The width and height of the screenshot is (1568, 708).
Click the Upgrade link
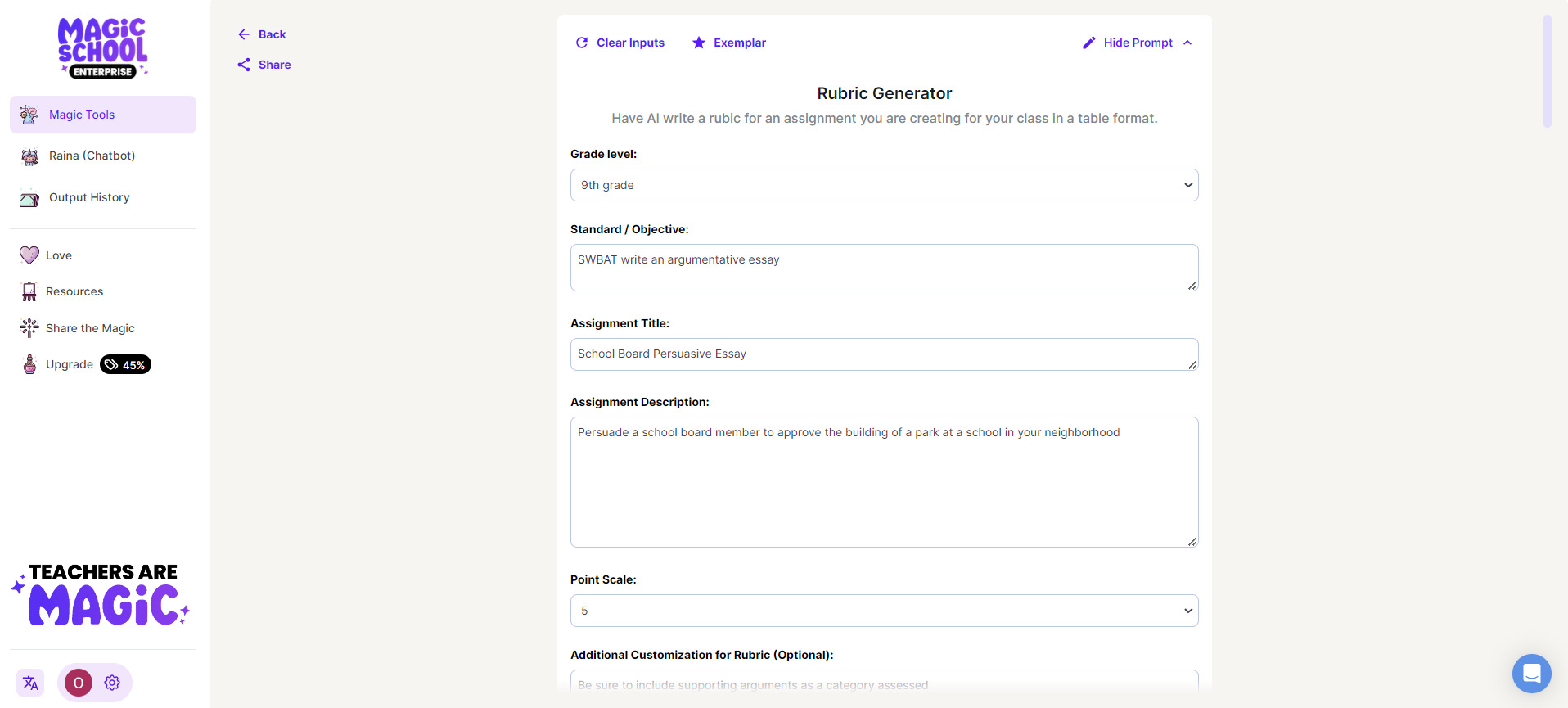70,364
